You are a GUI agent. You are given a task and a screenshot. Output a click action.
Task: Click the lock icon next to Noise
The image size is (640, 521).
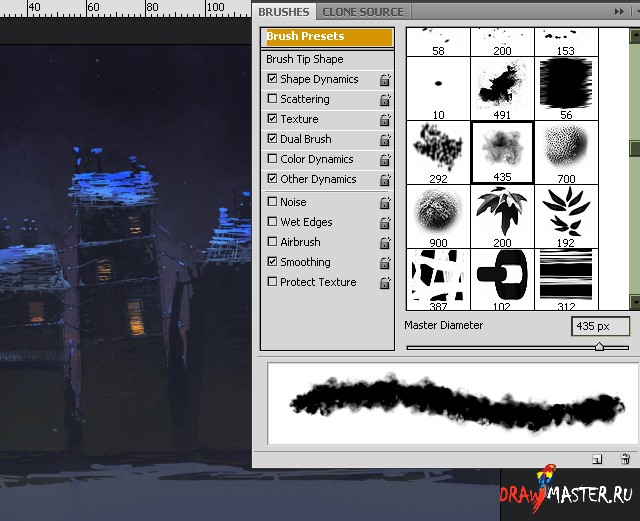click(385, 203)
